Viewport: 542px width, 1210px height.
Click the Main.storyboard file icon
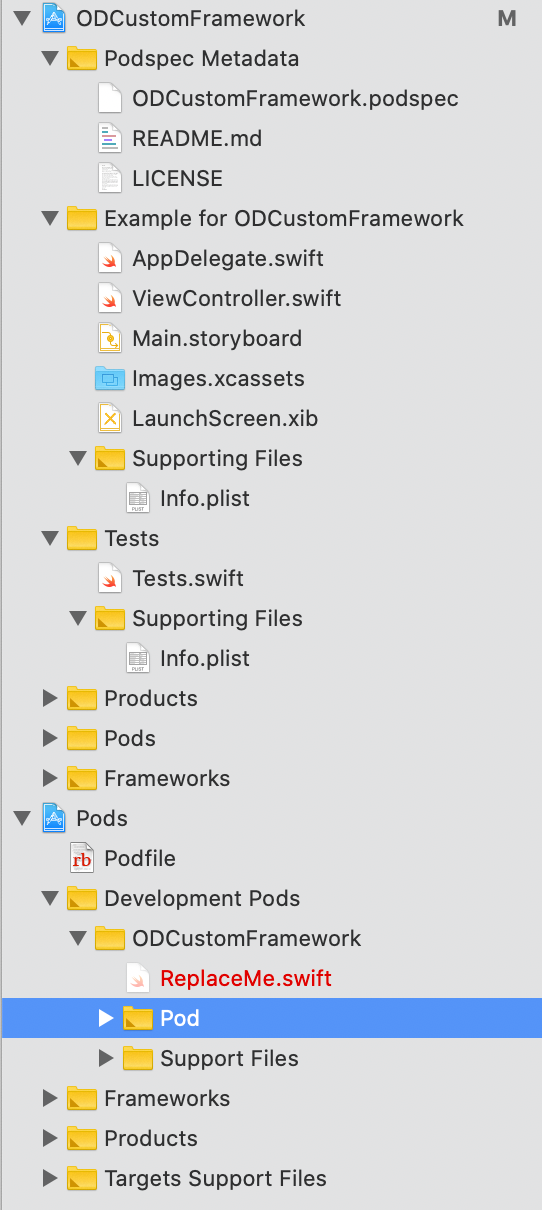click(x=110, y=338)
